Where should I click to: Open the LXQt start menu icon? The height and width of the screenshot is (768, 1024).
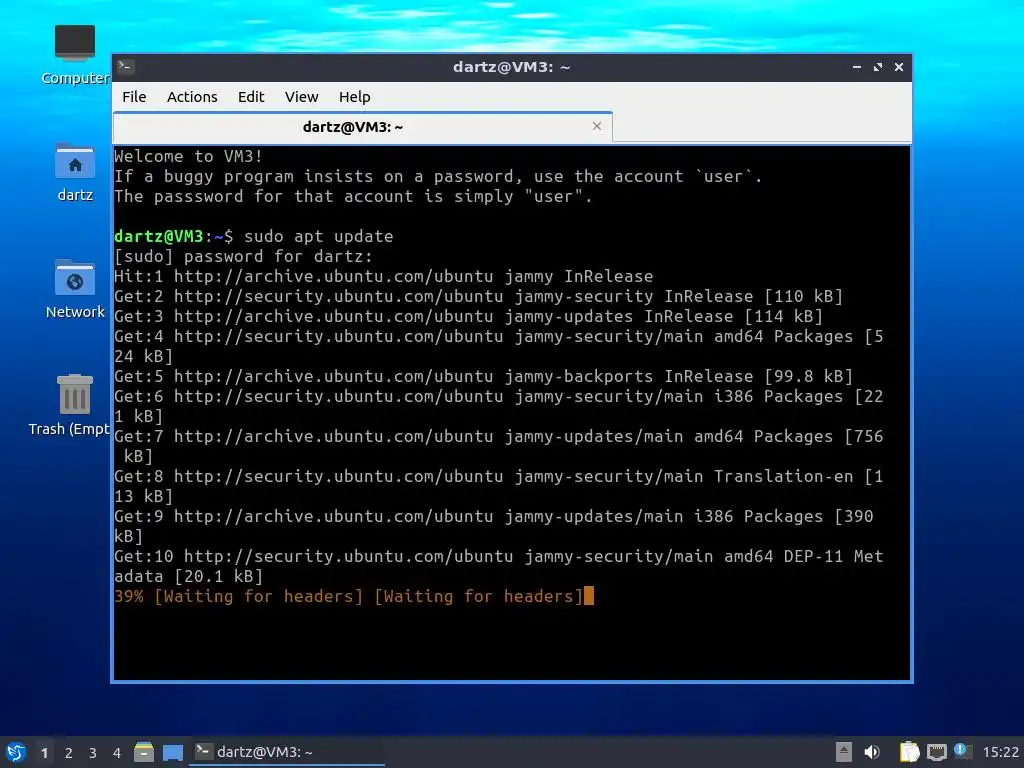coord(16,752)
